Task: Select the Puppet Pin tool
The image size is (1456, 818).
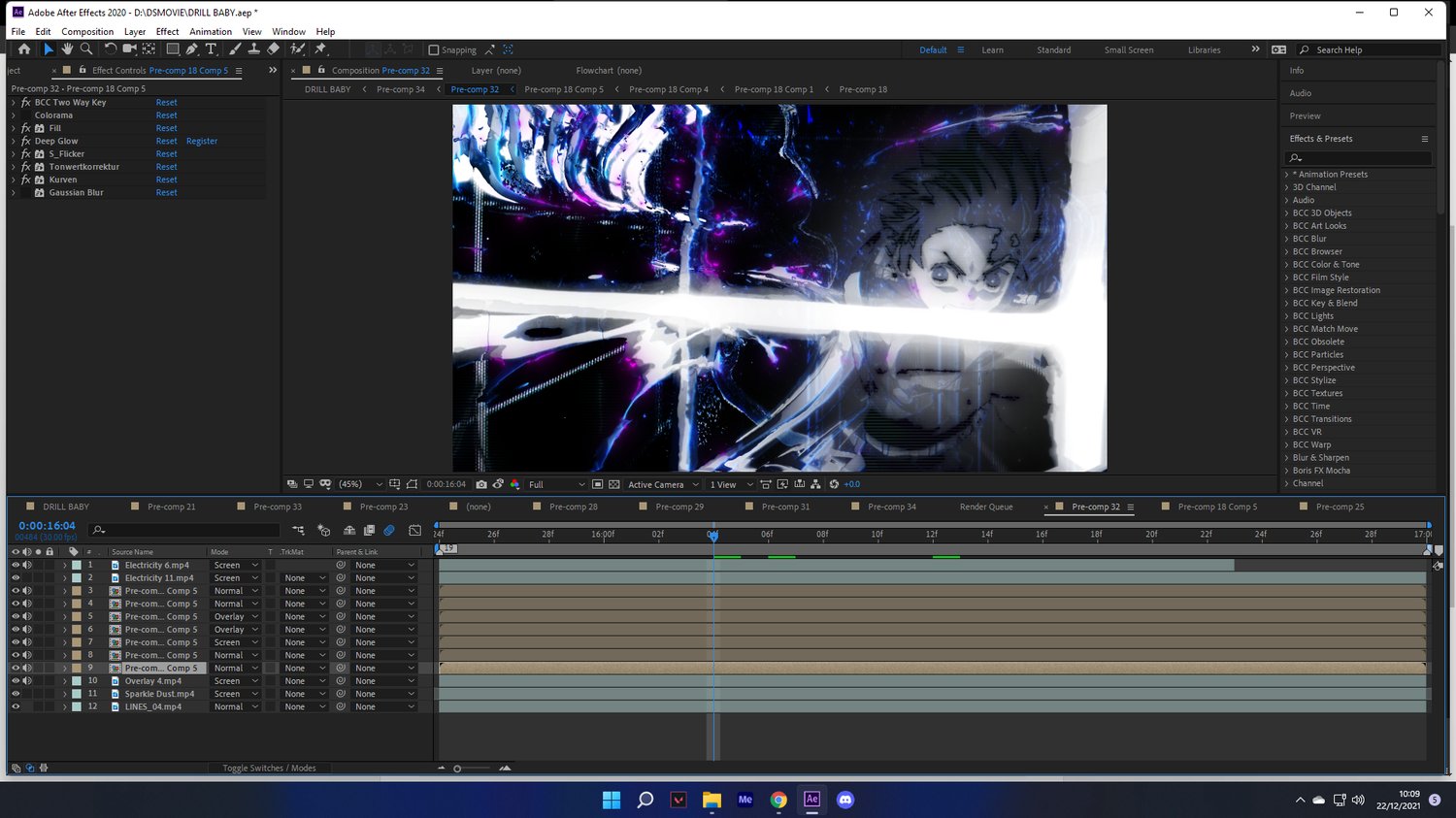Action: click(320, 49)
